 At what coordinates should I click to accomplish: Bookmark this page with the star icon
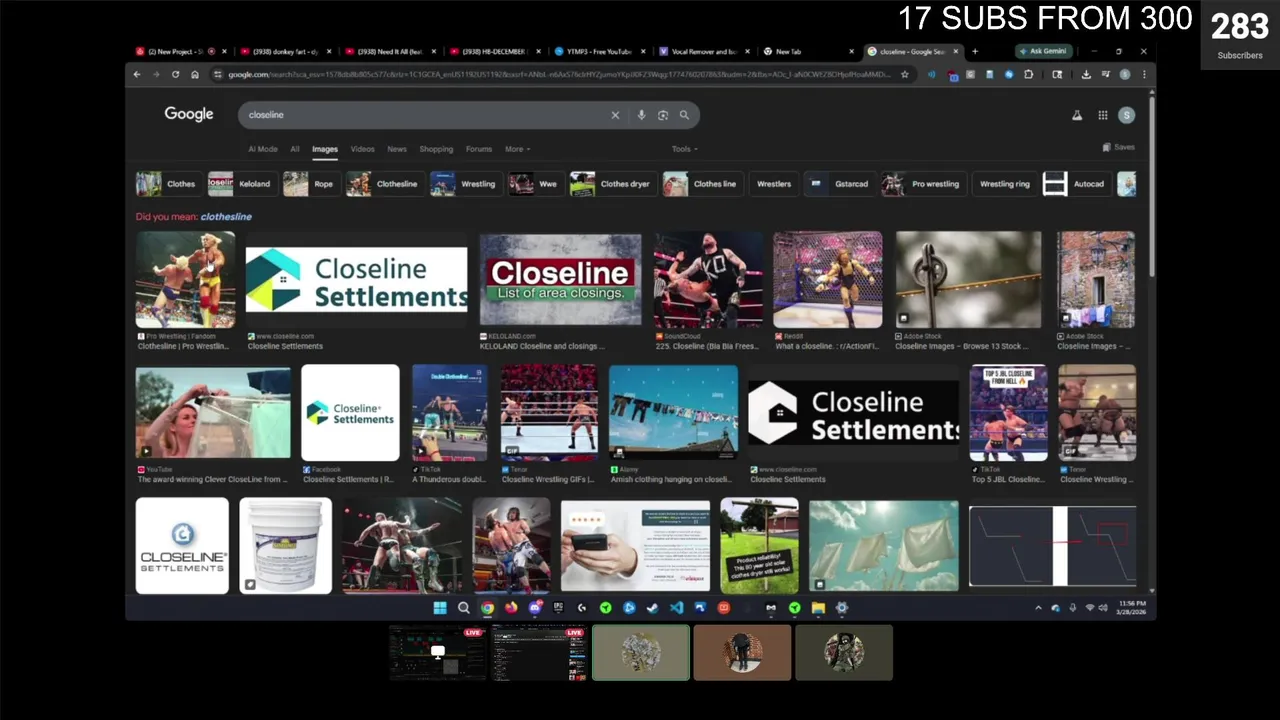tap(904, 74)
